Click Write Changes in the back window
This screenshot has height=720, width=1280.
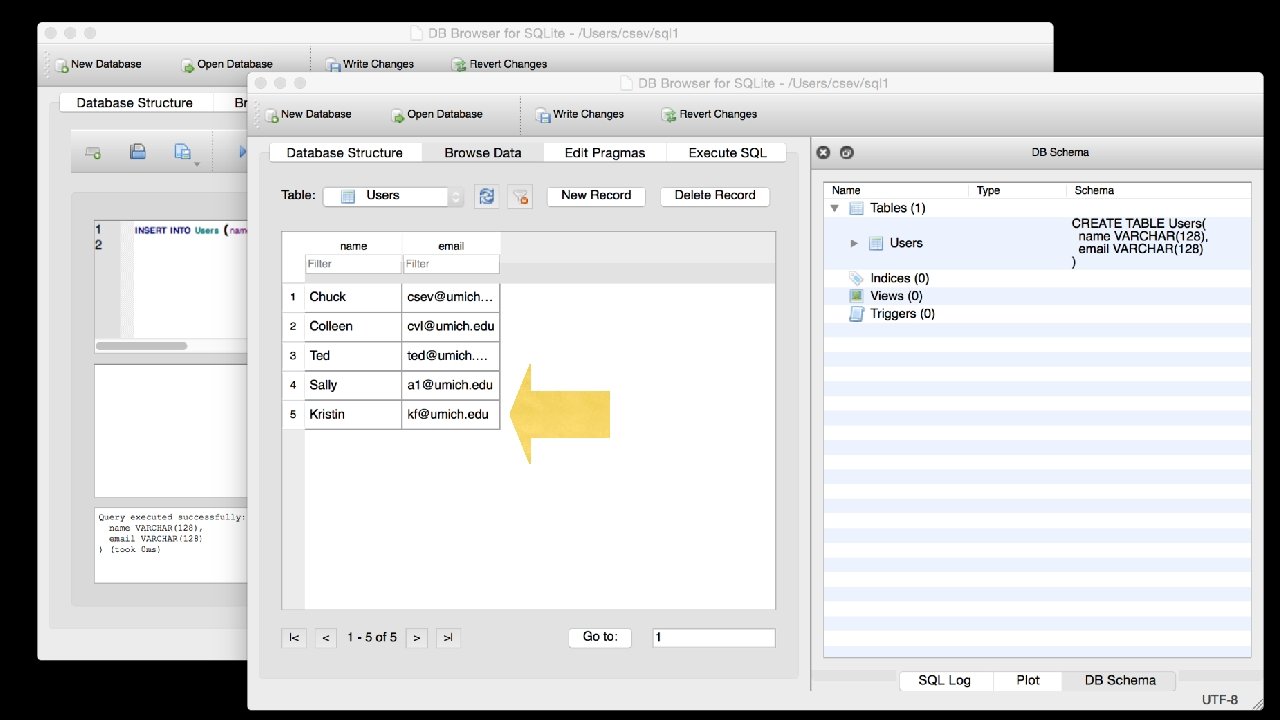[369, 64]
